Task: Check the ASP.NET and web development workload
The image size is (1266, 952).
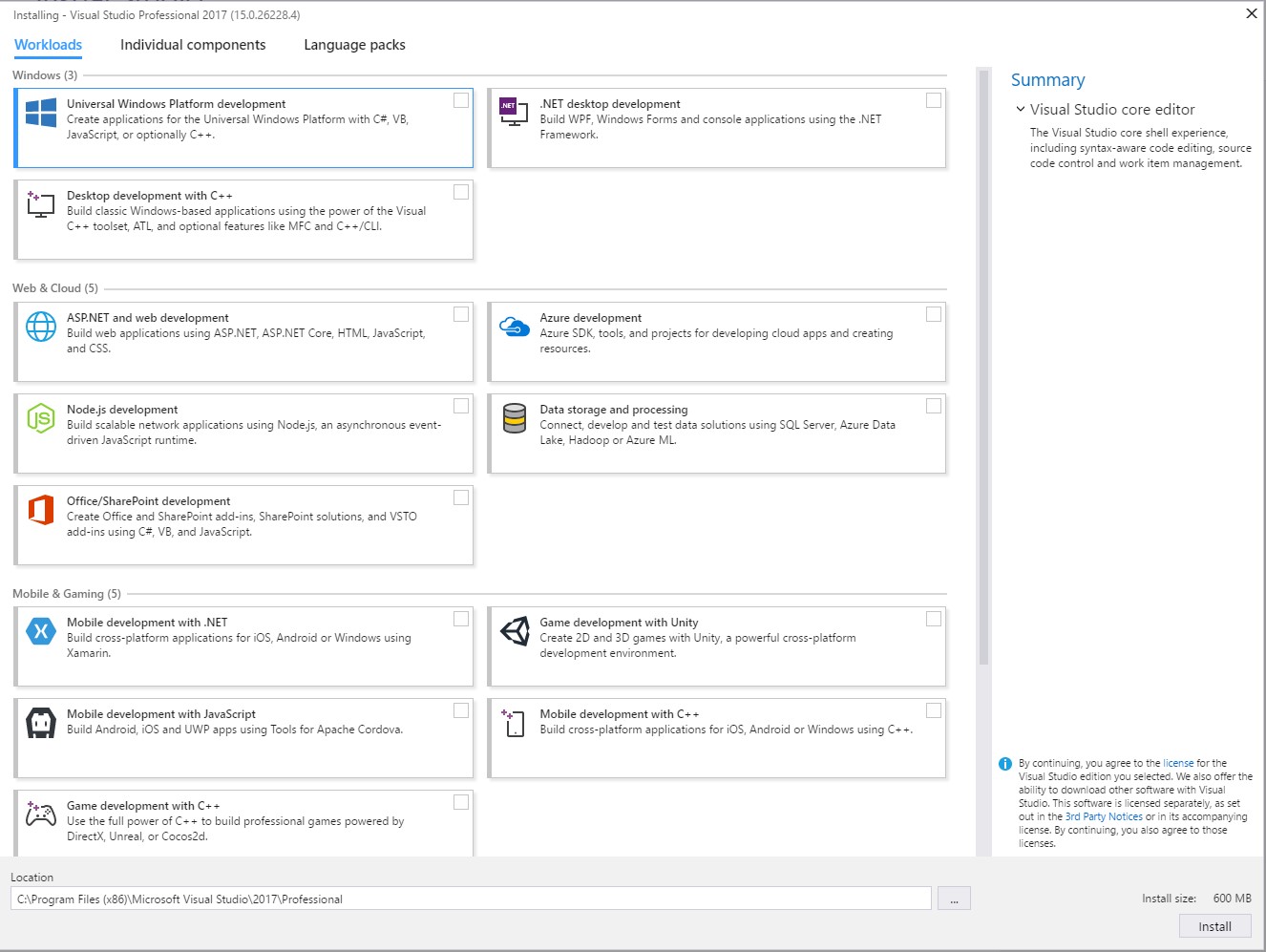Action: tap(461, 314)
